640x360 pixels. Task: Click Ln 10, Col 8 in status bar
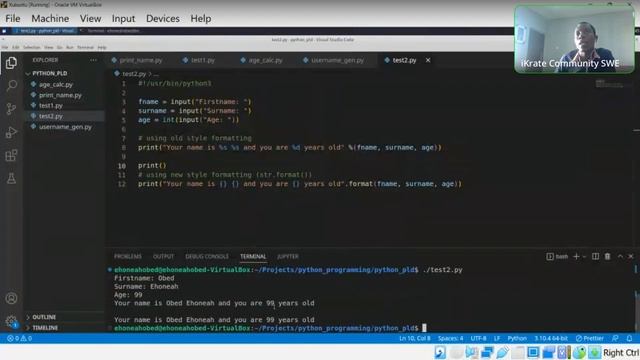pos(414,338)
